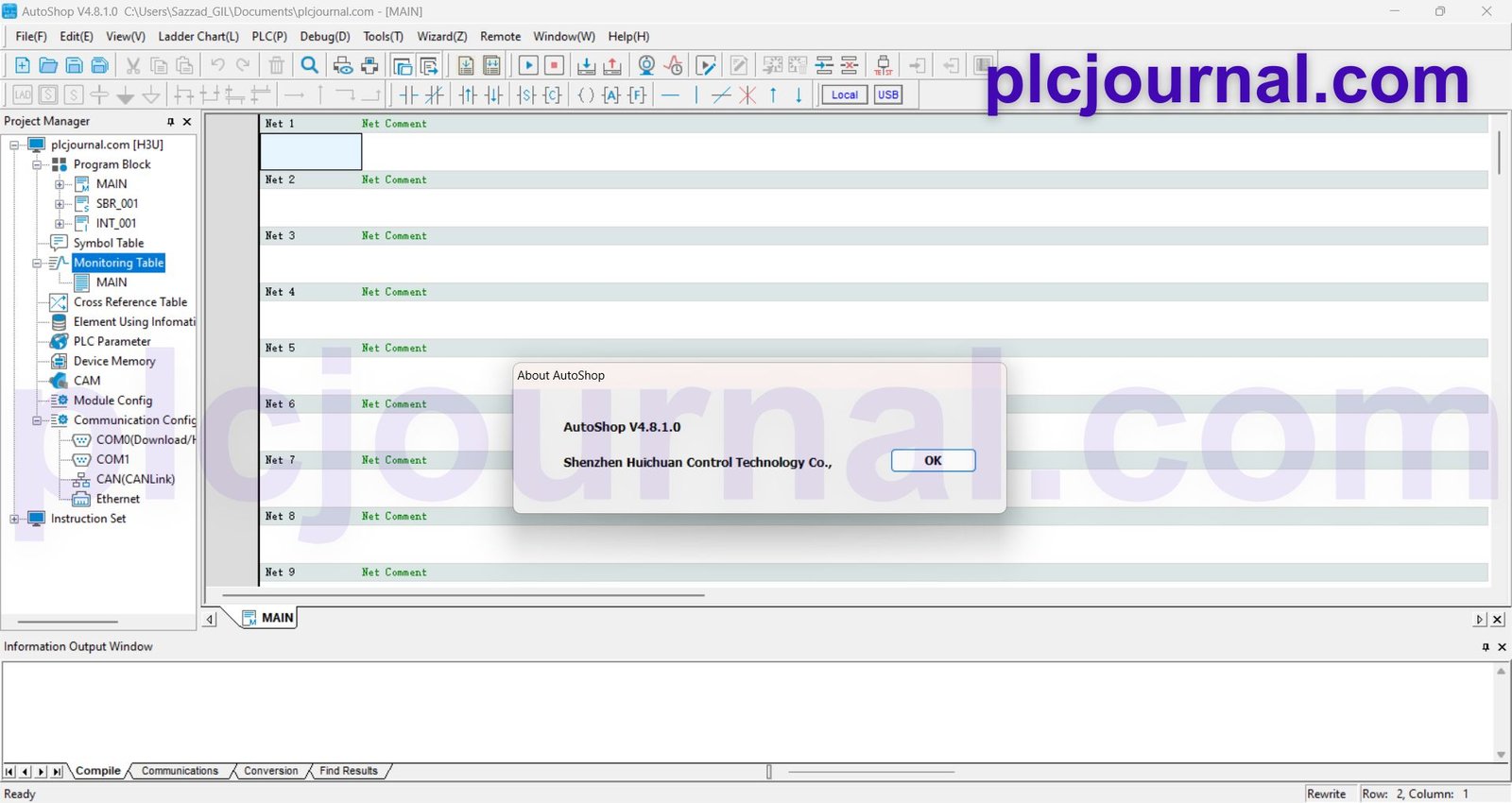1512x803 pixels.
Task: Collapse the Monitoring Table node
Action: tap(37, 264)
